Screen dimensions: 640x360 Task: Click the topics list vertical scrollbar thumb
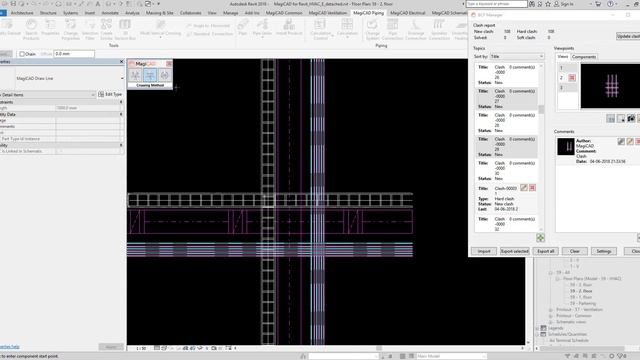click(542, 109)
